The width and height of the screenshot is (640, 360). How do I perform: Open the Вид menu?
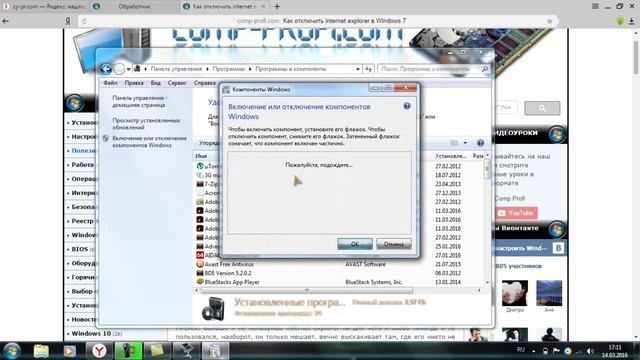coord(156,83)
